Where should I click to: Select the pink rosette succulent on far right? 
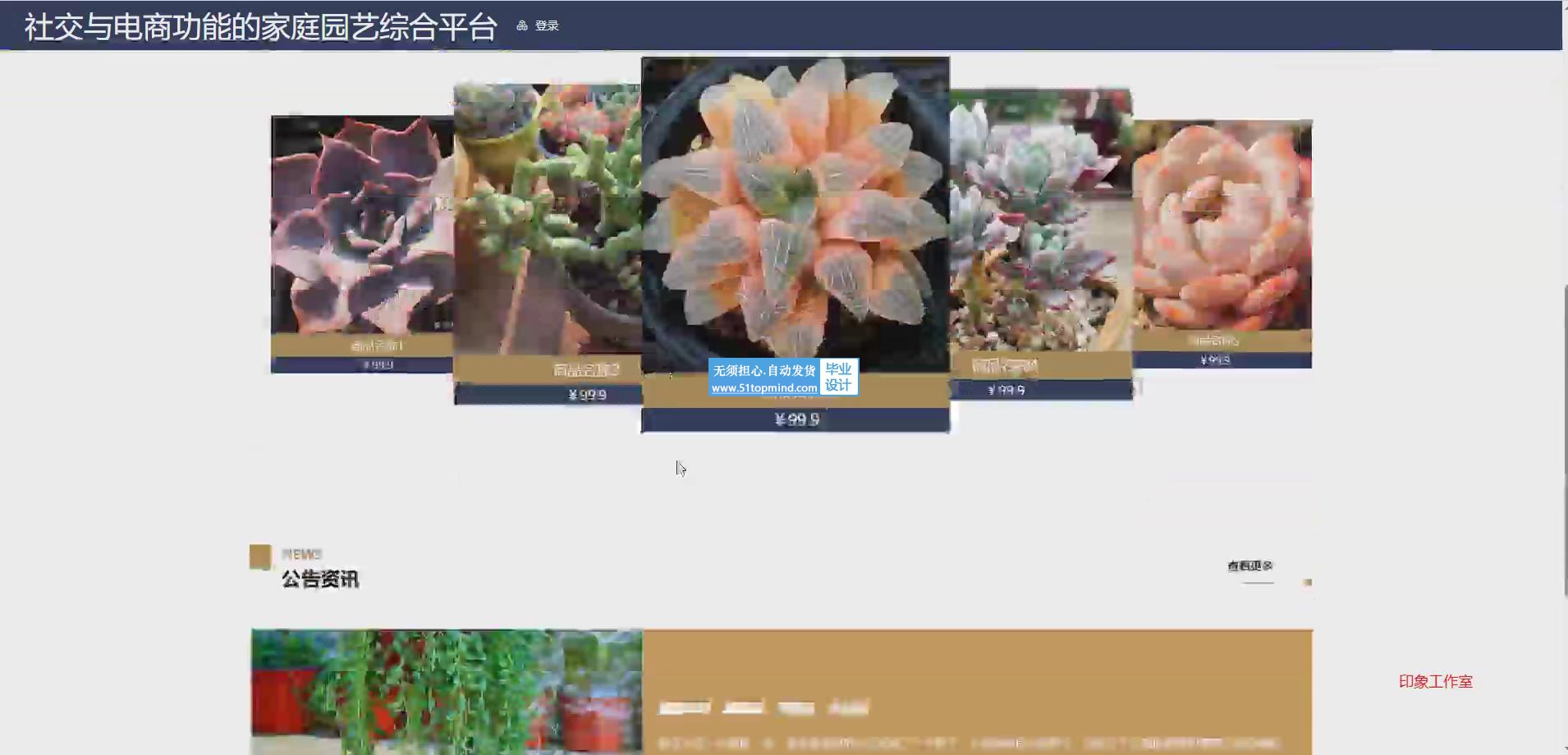(x=1222, y=226)
